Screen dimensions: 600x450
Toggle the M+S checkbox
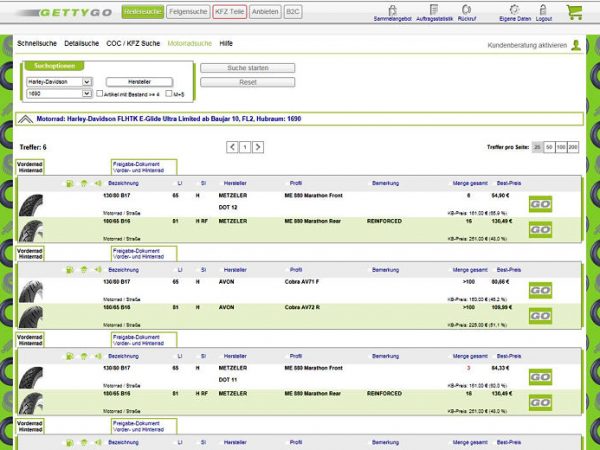point(168,93)
